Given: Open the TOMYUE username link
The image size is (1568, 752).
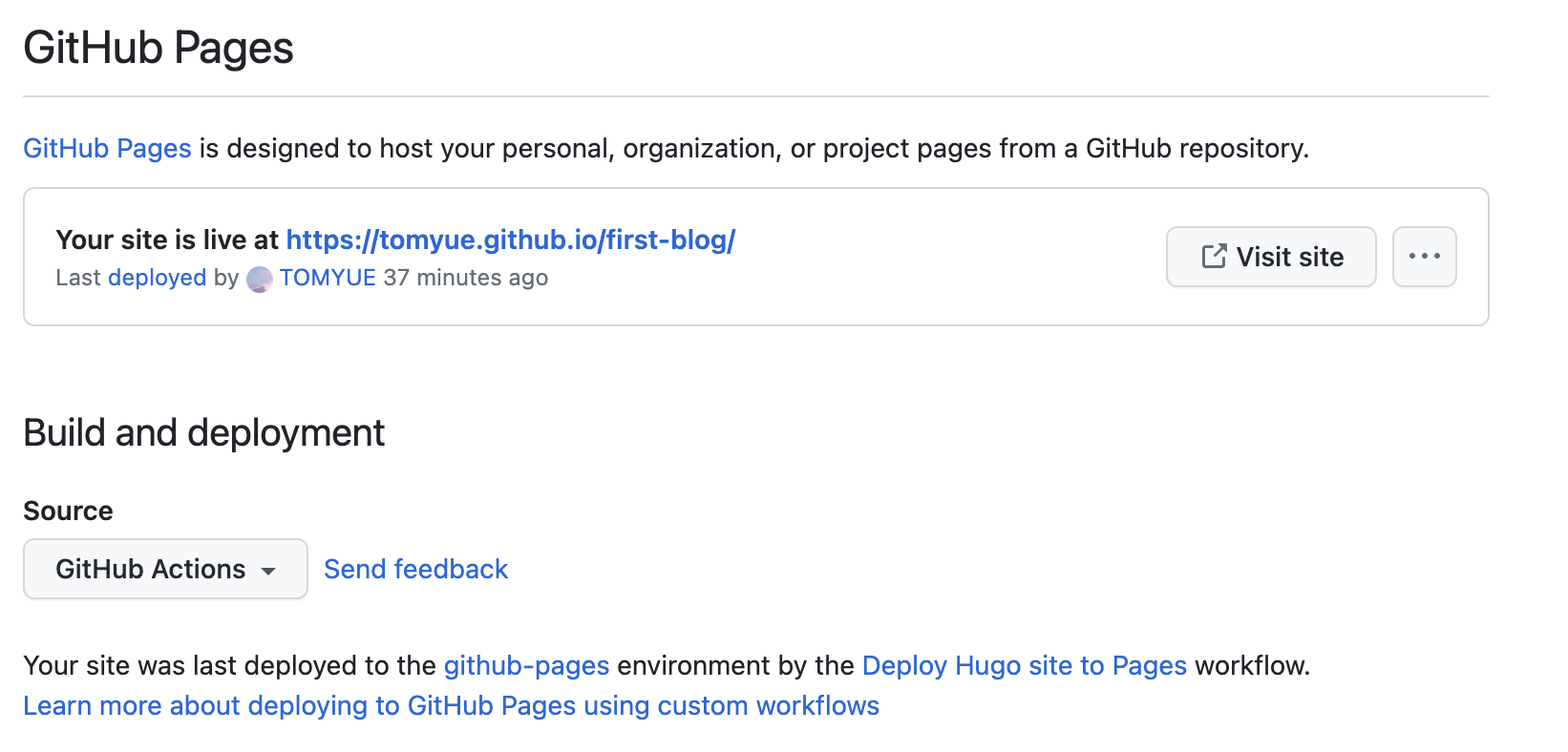Looking at the screenshot, I should [328, 278].
